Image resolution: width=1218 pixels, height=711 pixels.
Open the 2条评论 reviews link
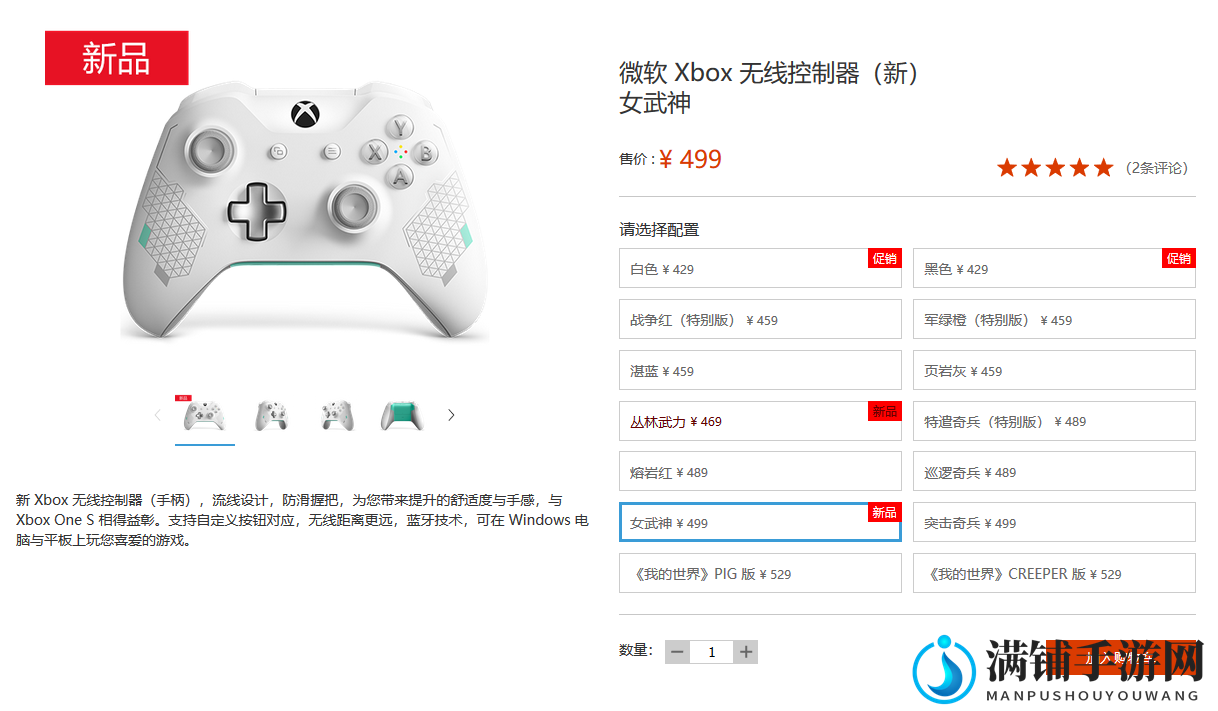pyautogui.click(x=1157, y=168)
